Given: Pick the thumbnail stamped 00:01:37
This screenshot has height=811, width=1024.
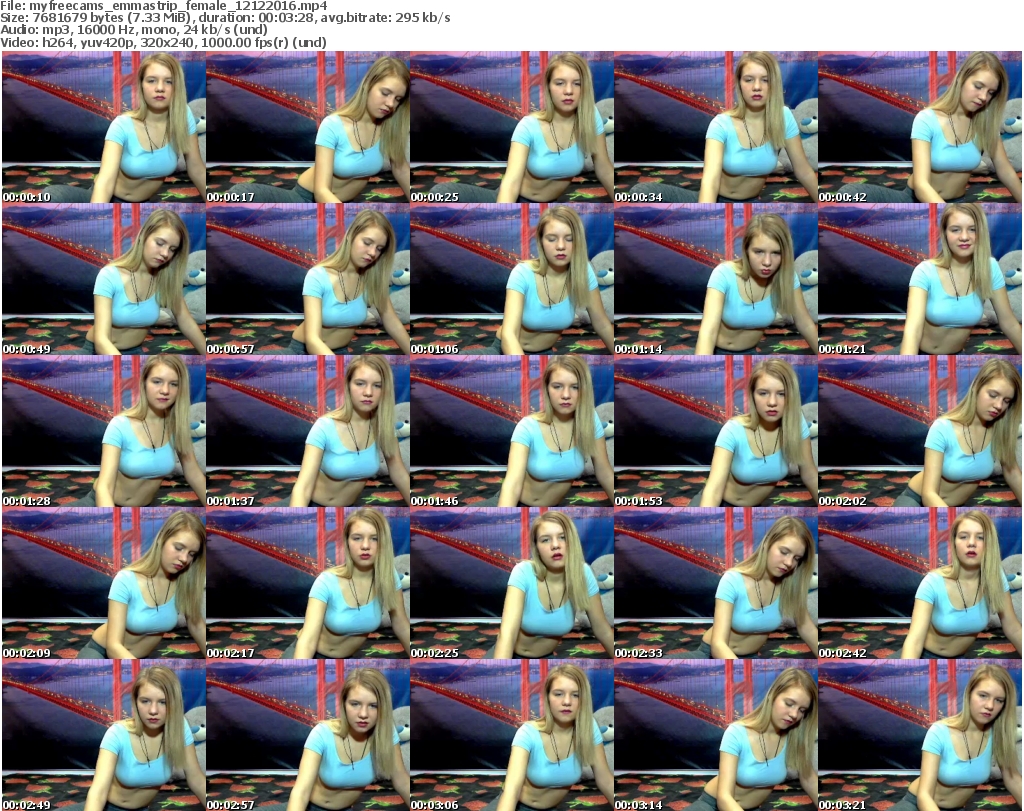Looking at the screenshot, I should pyautogui.click(x=308, y=432).
